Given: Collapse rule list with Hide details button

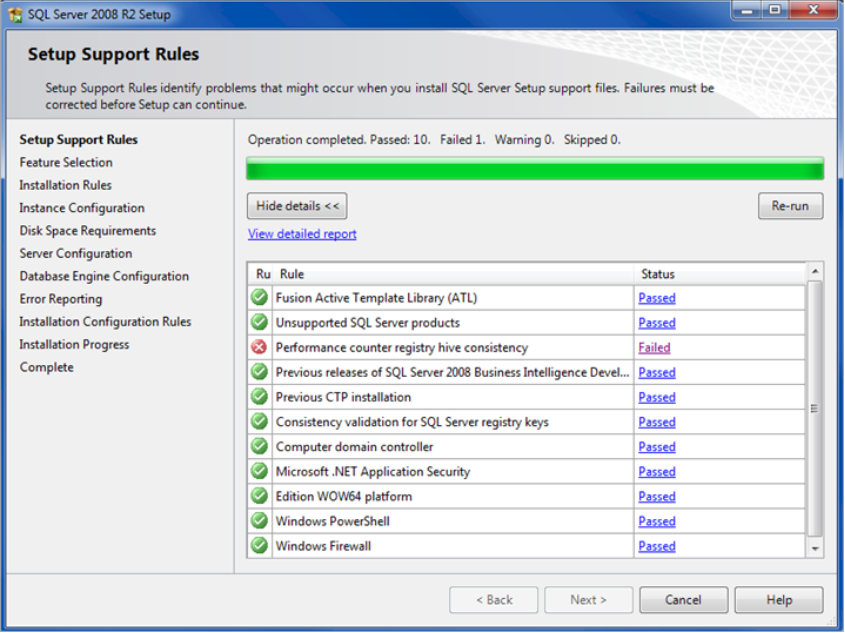Looking at the screenshot, I should [297, 206].
